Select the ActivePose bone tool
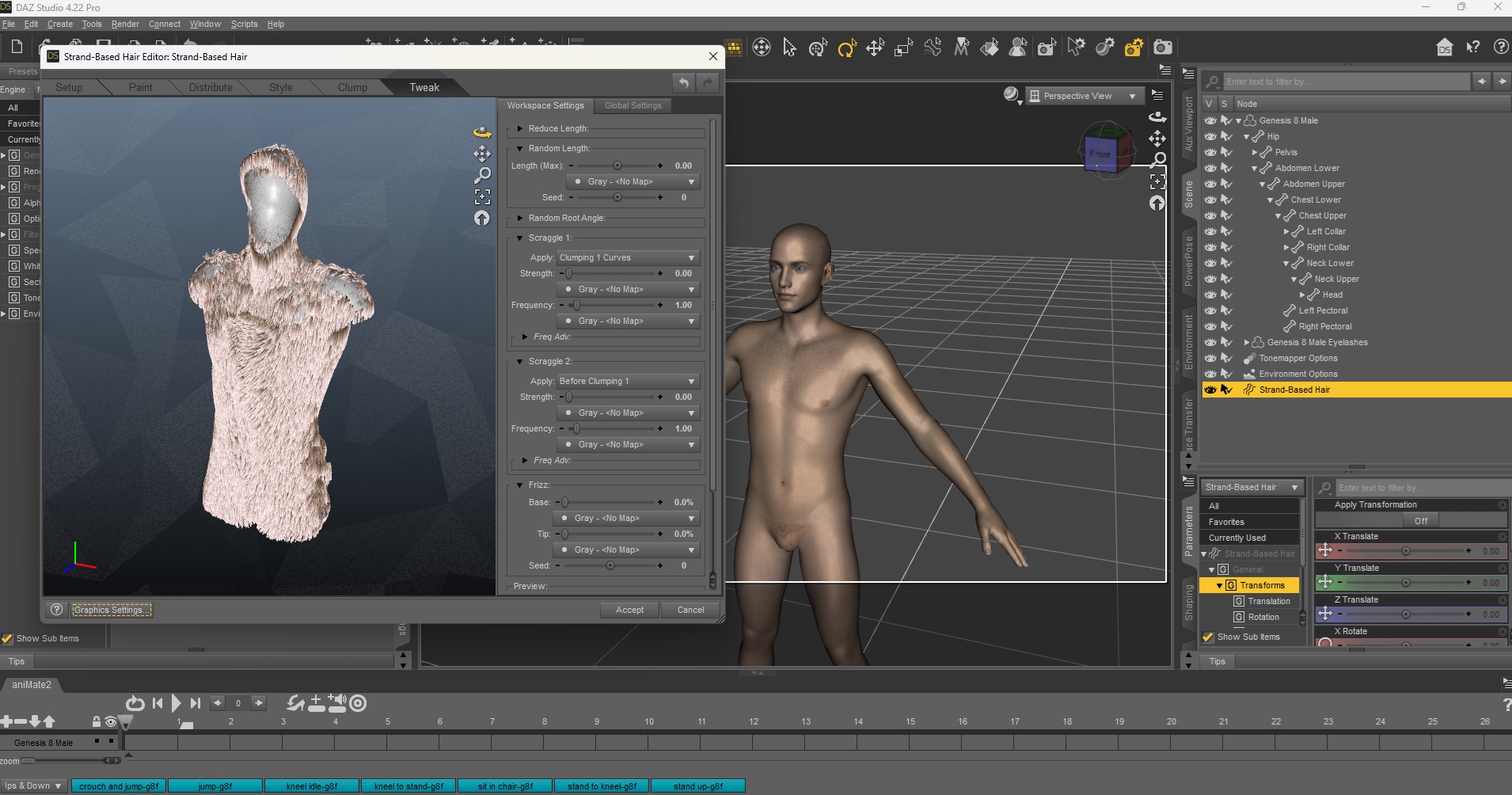This screenshot has width=1512, height=795. (933, 48)
